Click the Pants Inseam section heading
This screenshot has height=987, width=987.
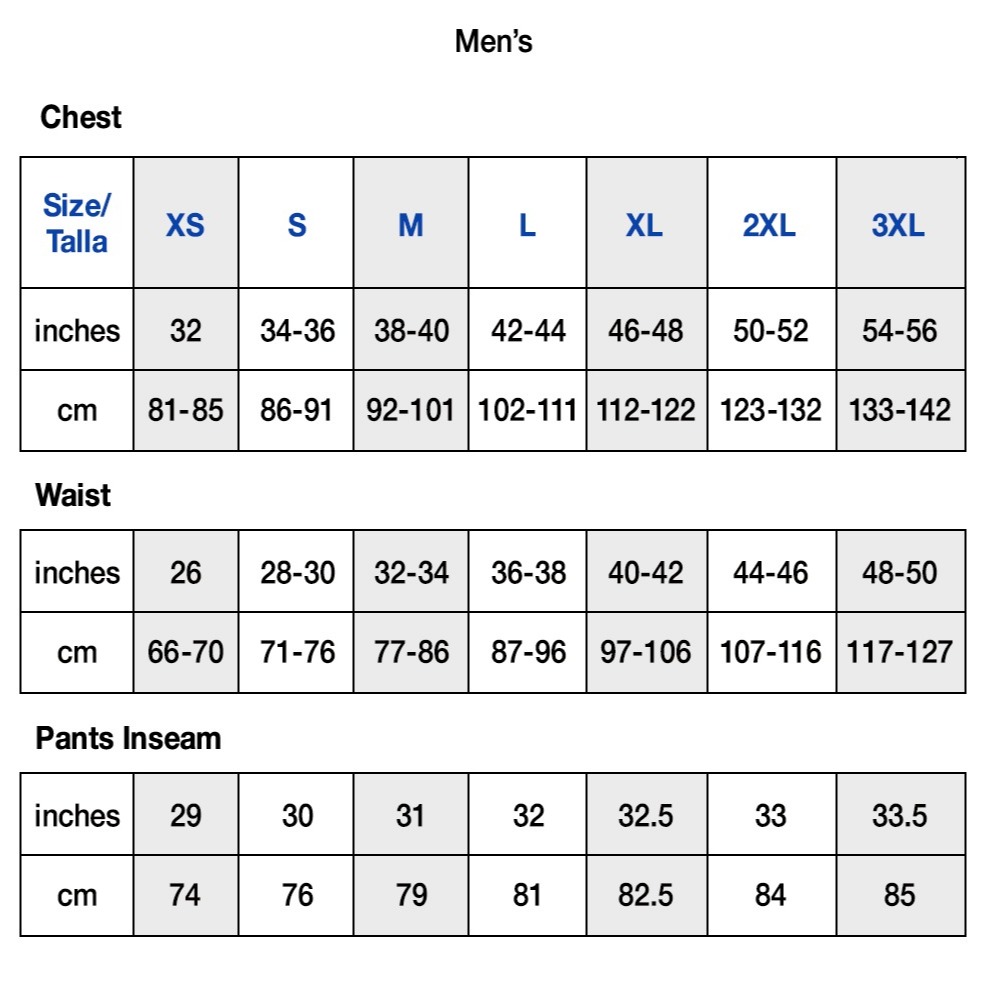[x=128, y=739]
